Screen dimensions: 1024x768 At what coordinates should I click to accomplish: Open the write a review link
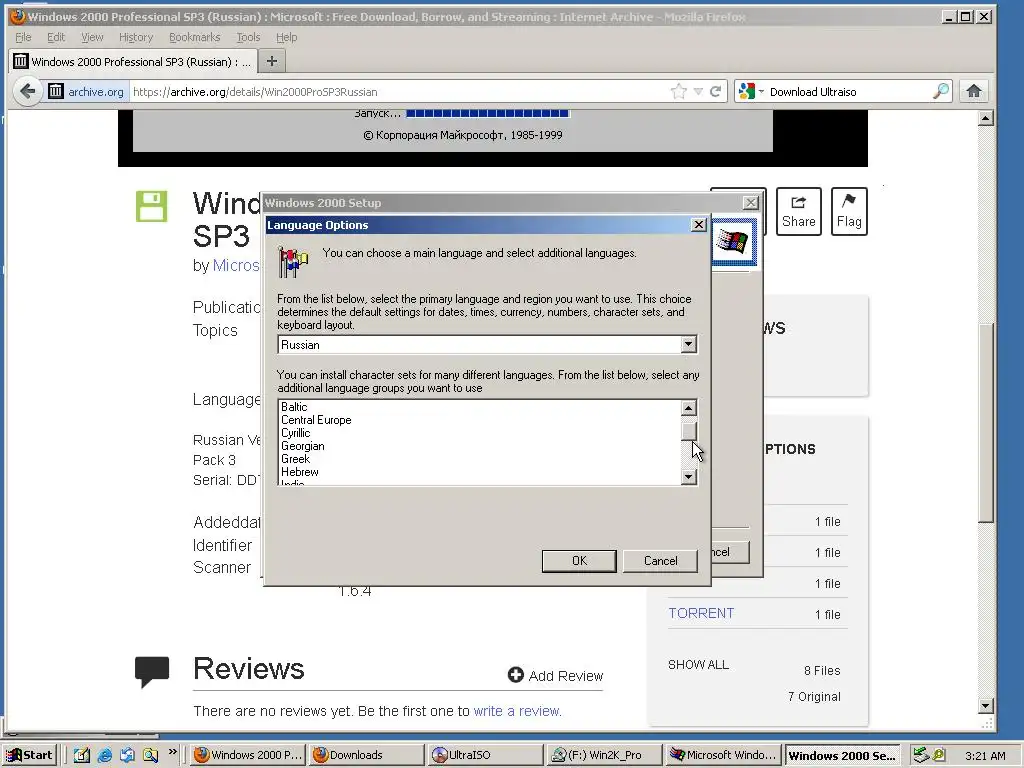516,711
